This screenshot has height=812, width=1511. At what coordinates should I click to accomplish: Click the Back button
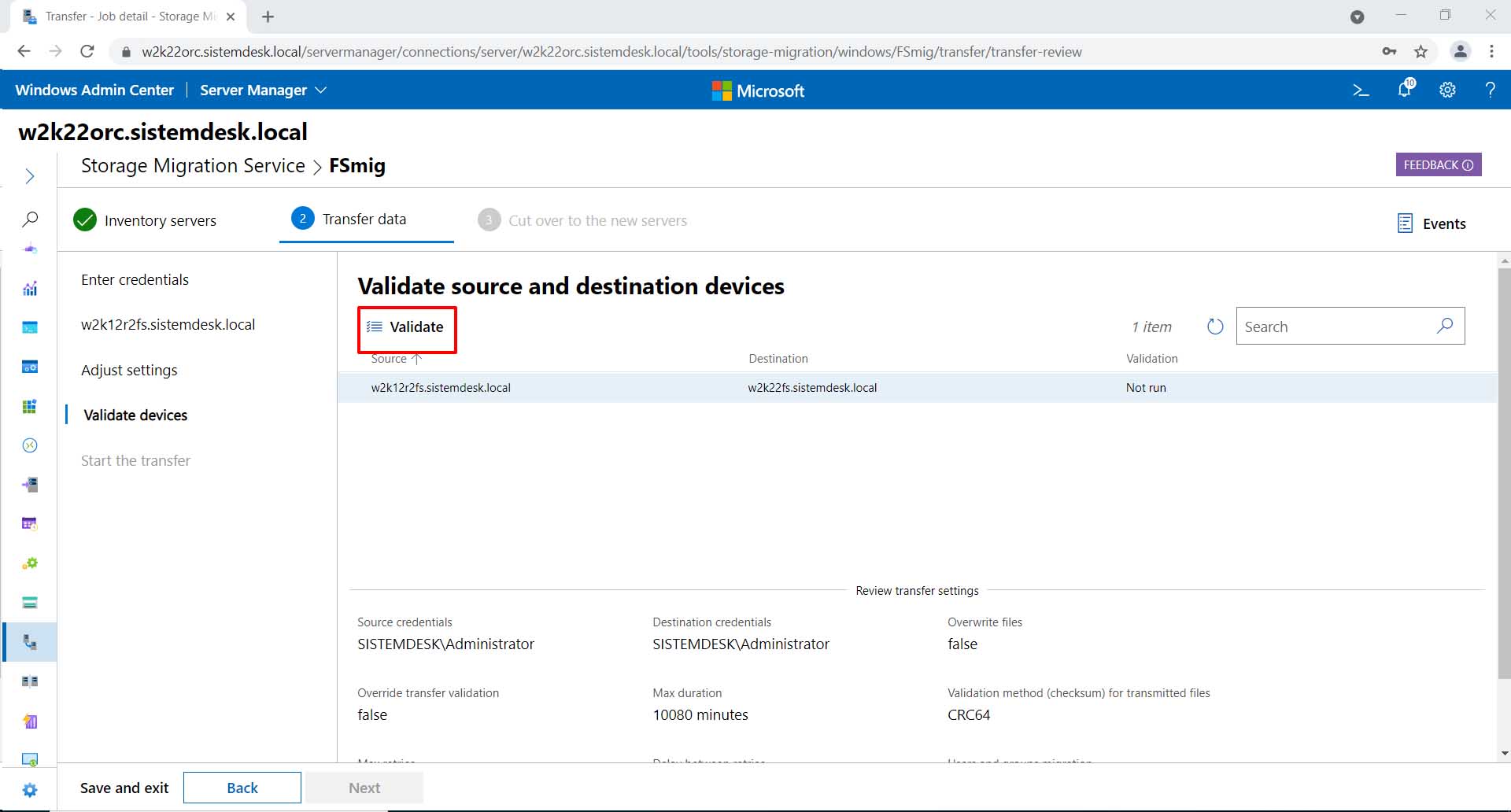click(242, 788)
